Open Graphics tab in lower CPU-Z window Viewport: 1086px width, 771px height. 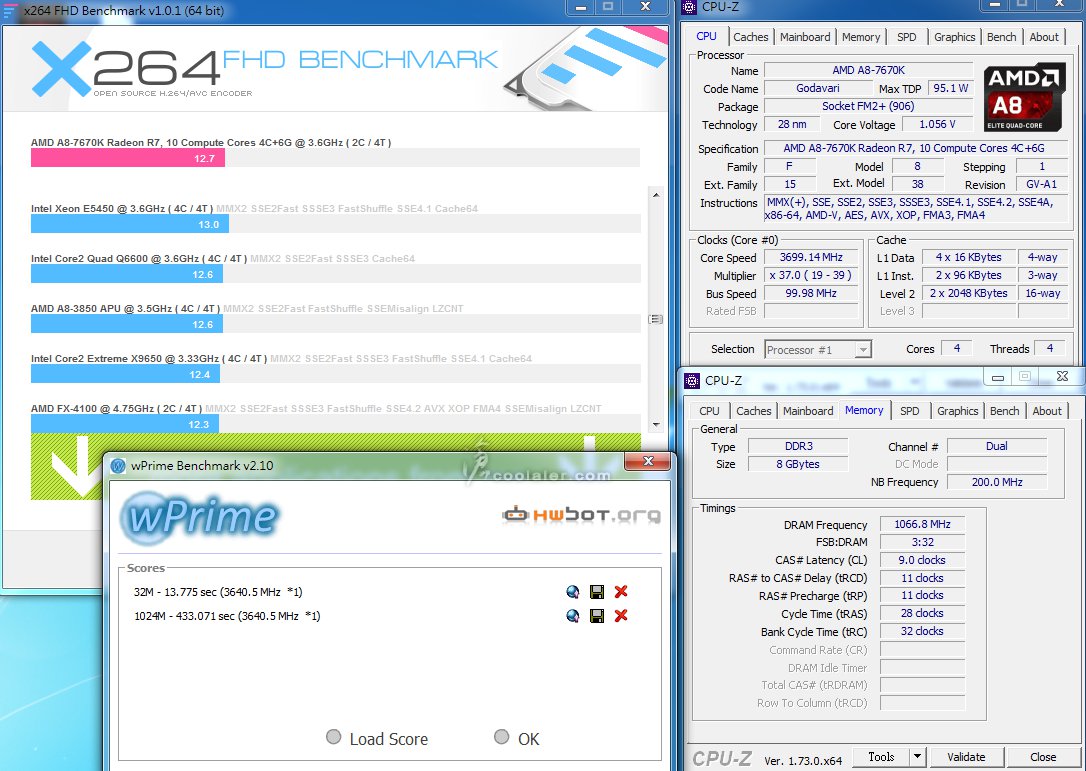(x=957, y=411)
